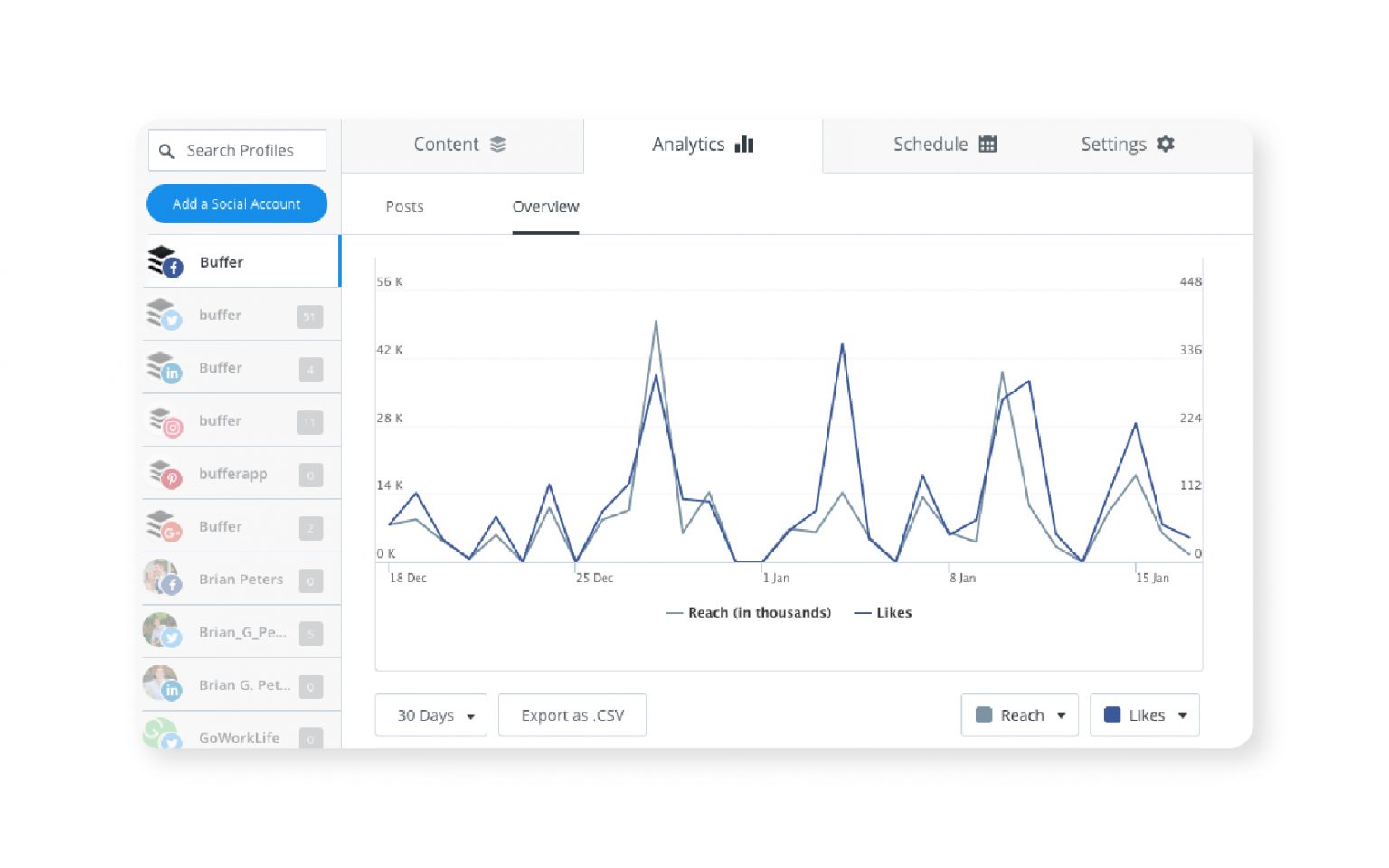
Task: Click the Settings gear icon
Action: [1166, 144]
